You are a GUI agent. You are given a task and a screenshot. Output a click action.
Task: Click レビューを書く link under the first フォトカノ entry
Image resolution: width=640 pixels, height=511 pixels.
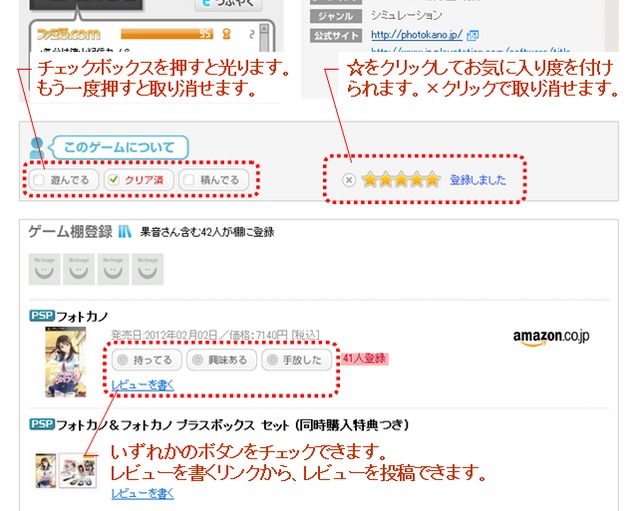click(x=143, y=385)
